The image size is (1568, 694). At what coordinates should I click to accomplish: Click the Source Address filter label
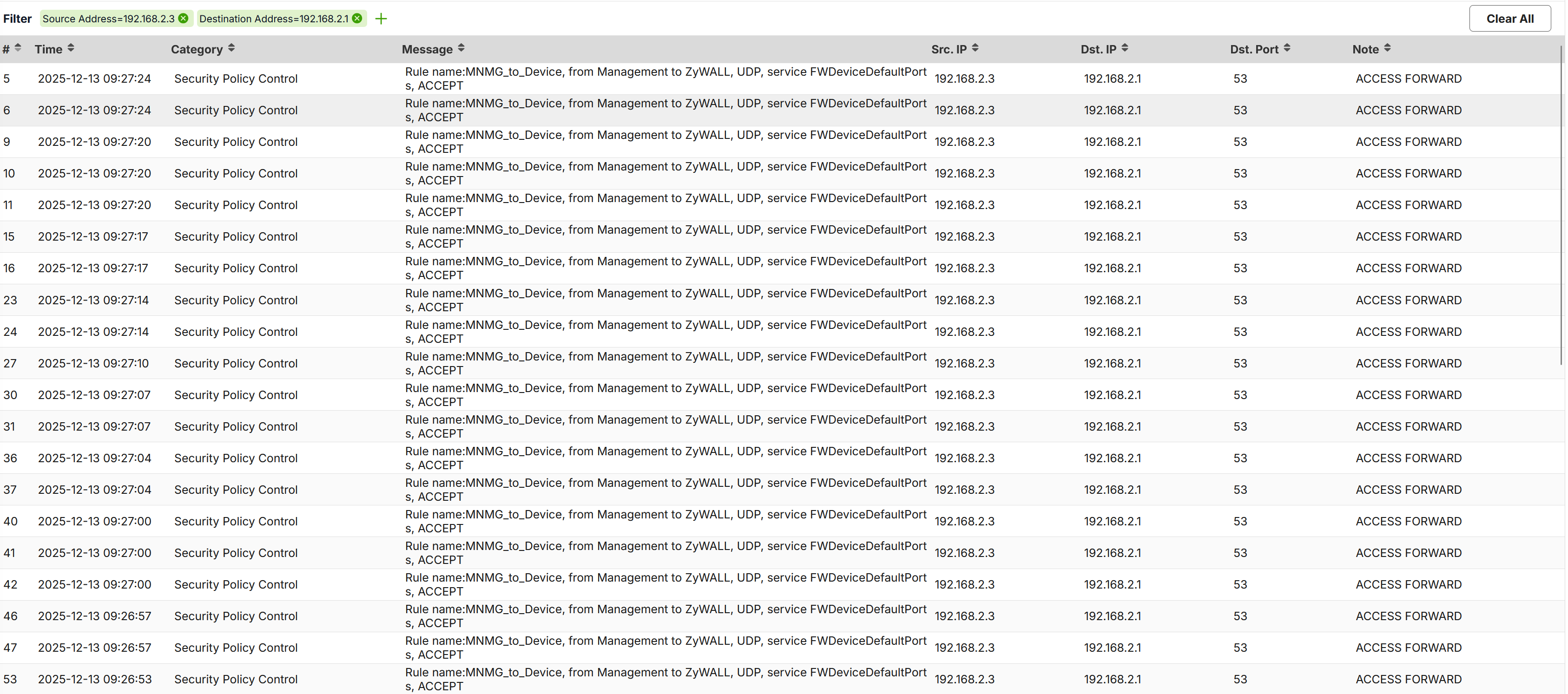click(108, 19)
